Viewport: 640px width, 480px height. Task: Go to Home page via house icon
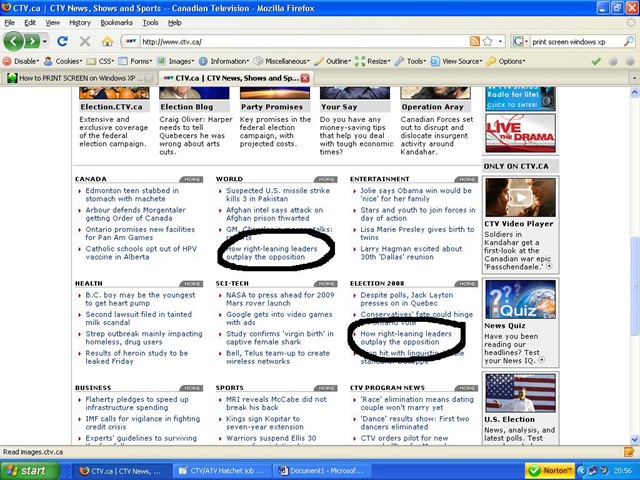coord(107,41)
